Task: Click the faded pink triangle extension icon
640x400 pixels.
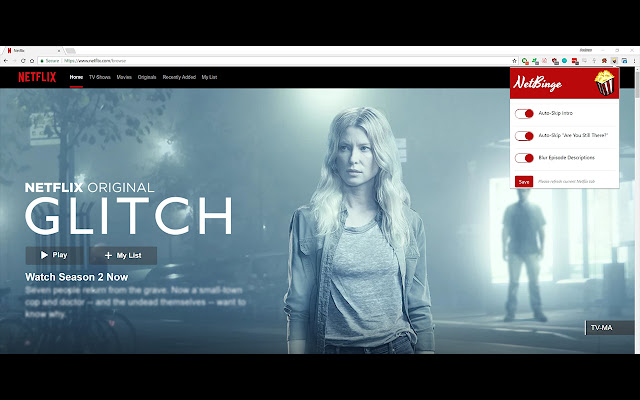Action: (x=544, y=61)
